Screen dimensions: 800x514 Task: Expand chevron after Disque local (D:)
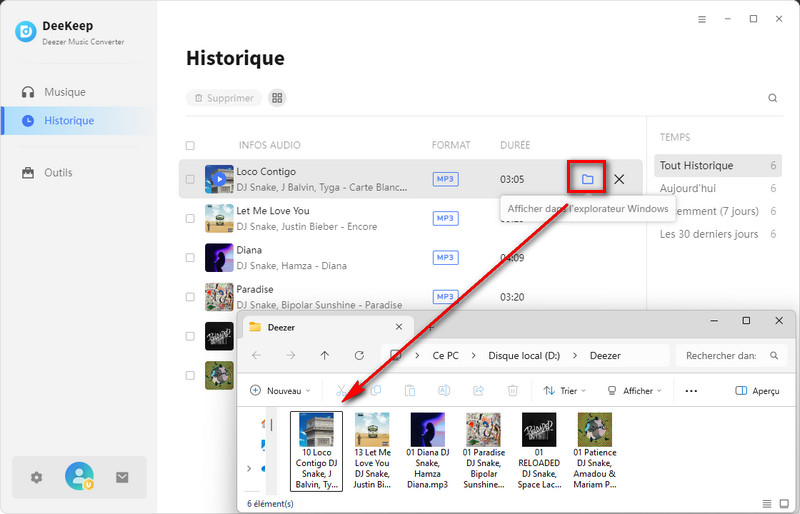(575, 356)
